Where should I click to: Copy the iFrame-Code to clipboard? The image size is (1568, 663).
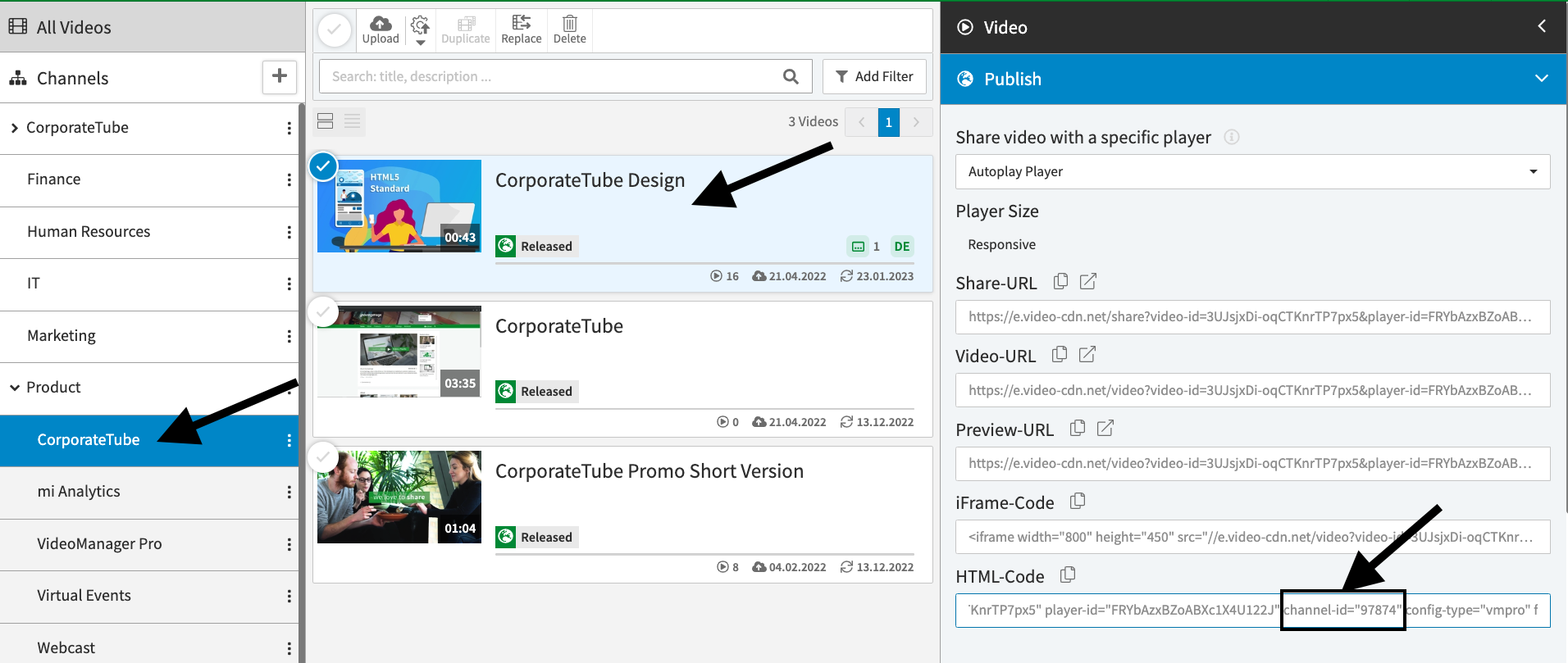pyautogui.click(x=1078, y=501)
